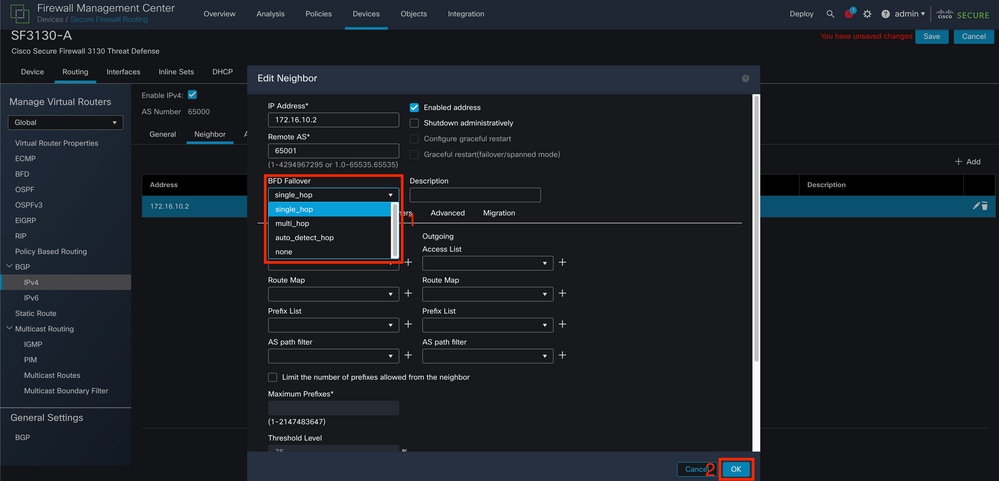999x481 pixels.
Task: Open the notifications alert icon
Action: (x=849, y=14)
